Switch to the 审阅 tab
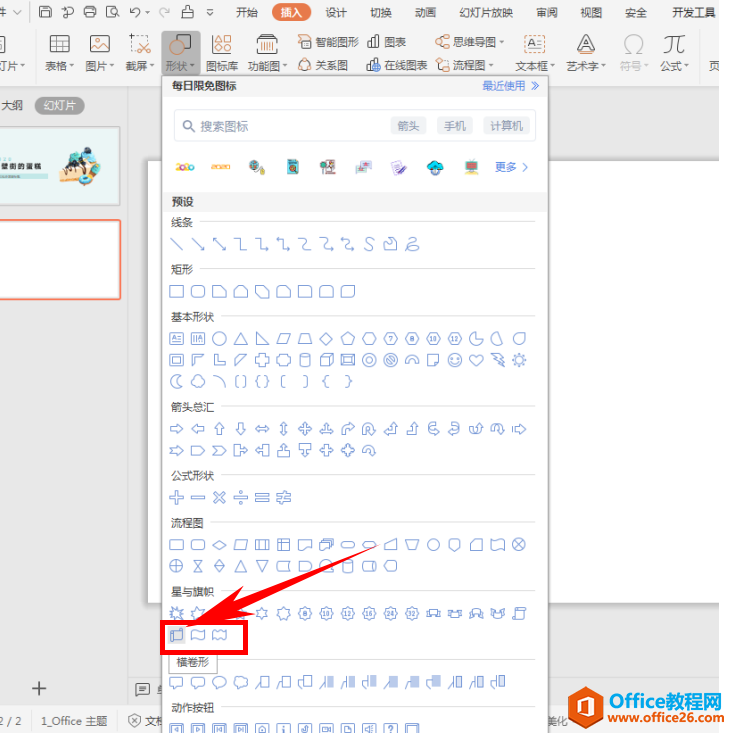731x735 pixels. click(547, 13)
